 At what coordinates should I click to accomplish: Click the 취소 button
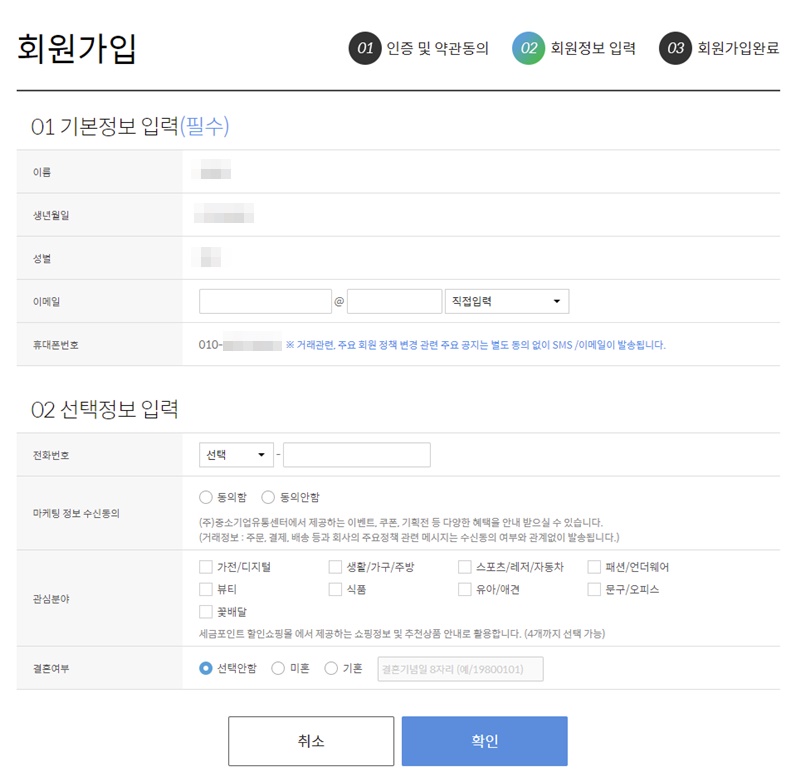[x=311, y=741]
